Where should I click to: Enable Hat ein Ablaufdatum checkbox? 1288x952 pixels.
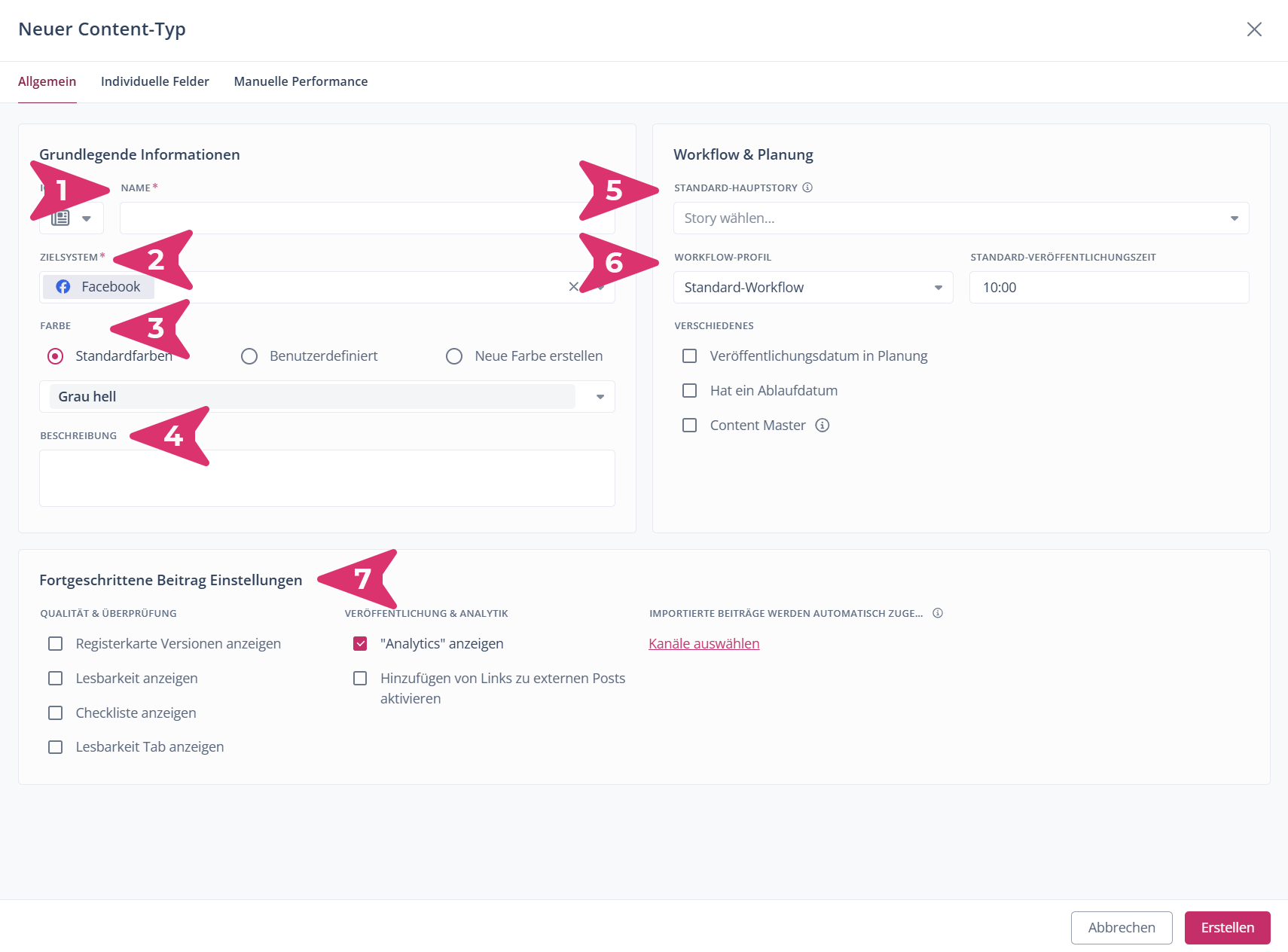click(x=689, y=391)
